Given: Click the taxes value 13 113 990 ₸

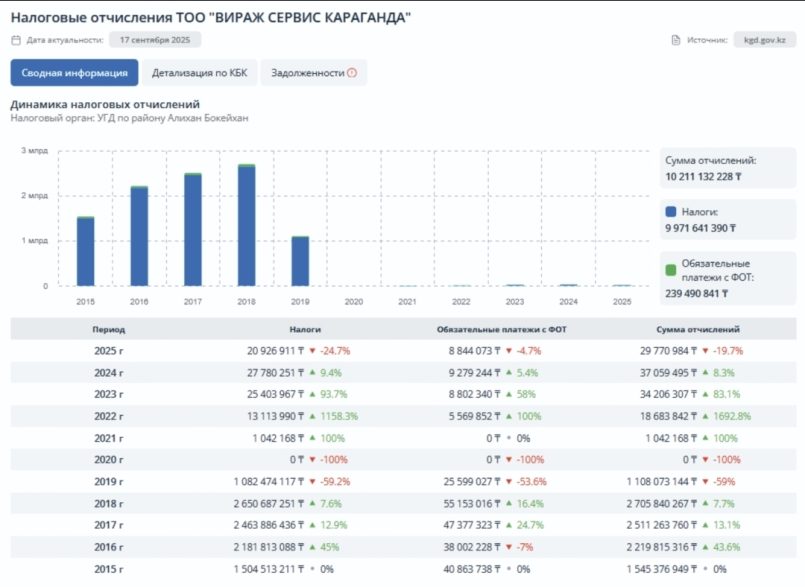Looking at the screenshot, I should (276, 416).
